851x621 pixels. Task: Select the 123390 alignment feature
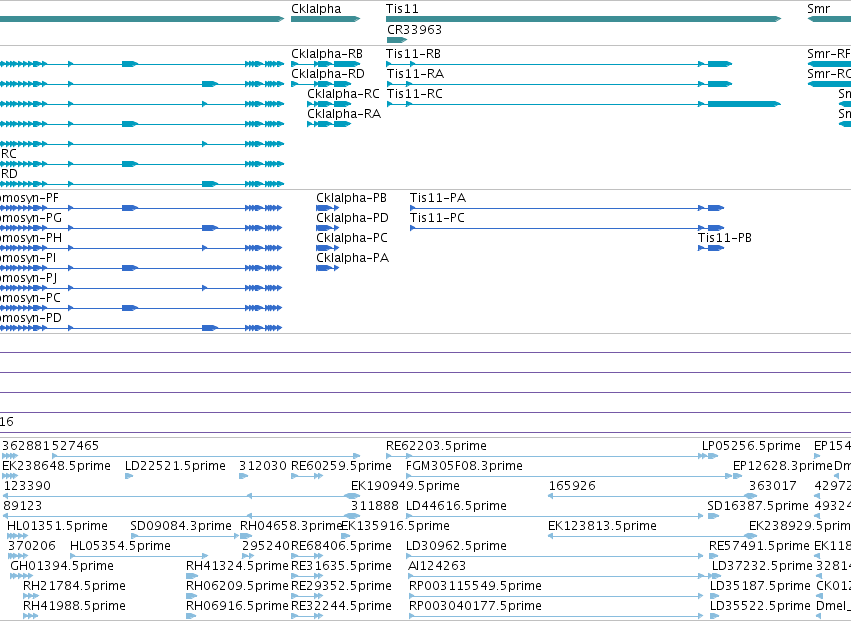pyautogui.click(x=181, y=496)
